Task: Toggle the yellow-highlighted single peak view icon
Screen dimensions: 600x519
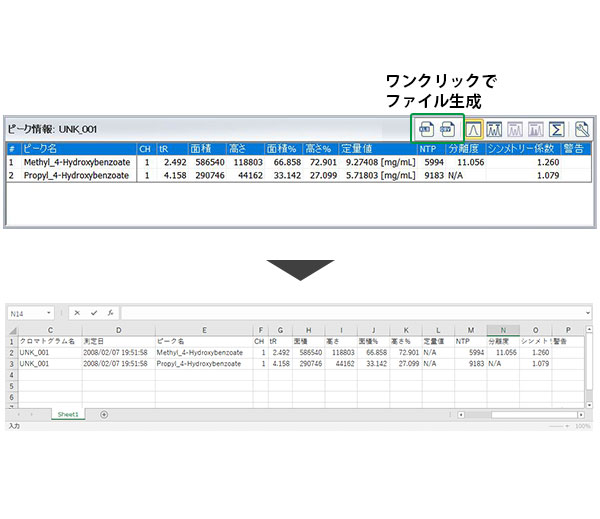Action: pos(473,129)
